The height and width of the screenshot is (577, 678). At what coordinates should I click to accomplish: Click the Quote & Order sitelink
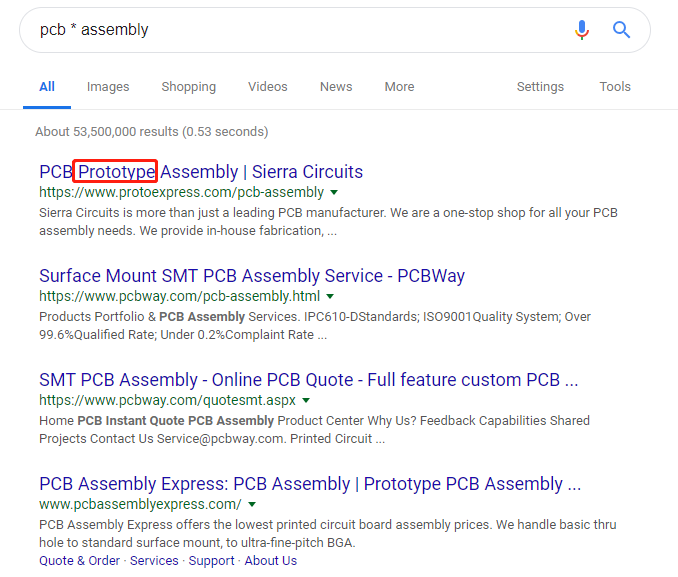[79, 561]
